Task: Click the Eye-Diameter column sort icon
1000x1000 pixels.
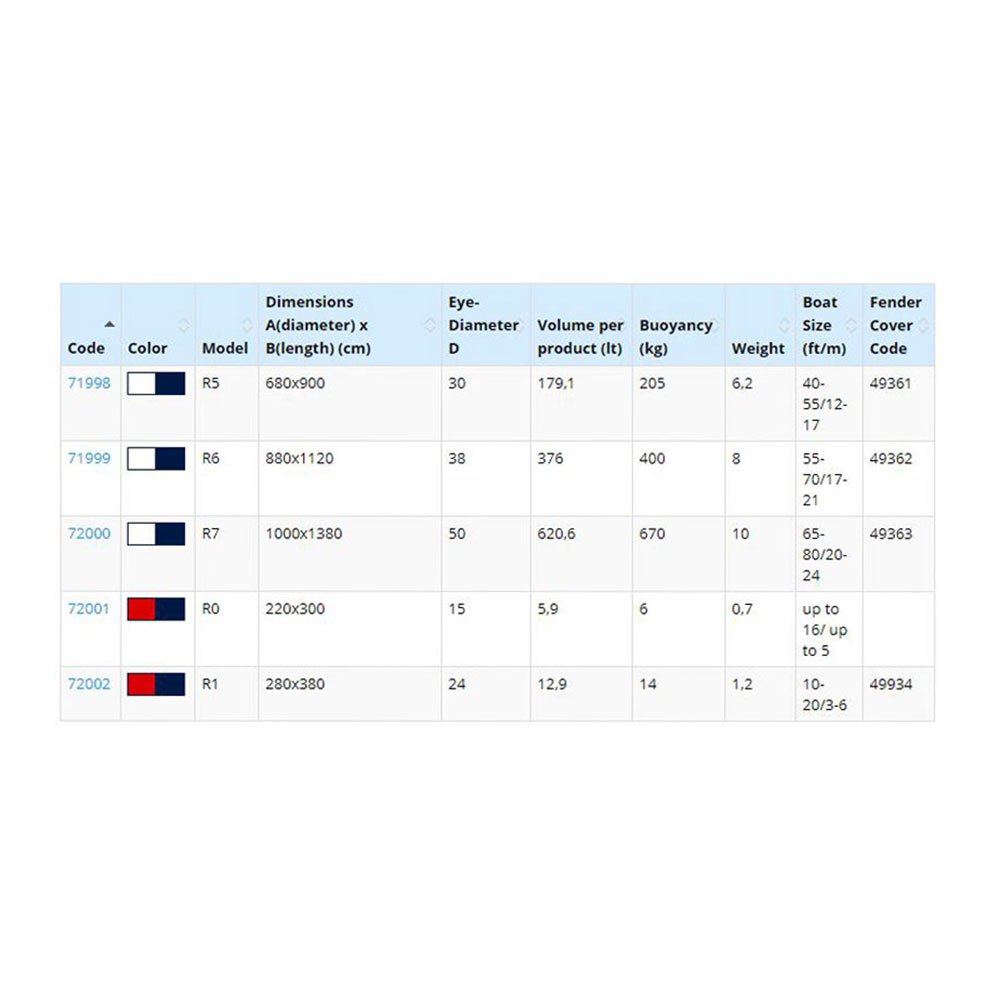Action: coord(523,325)
